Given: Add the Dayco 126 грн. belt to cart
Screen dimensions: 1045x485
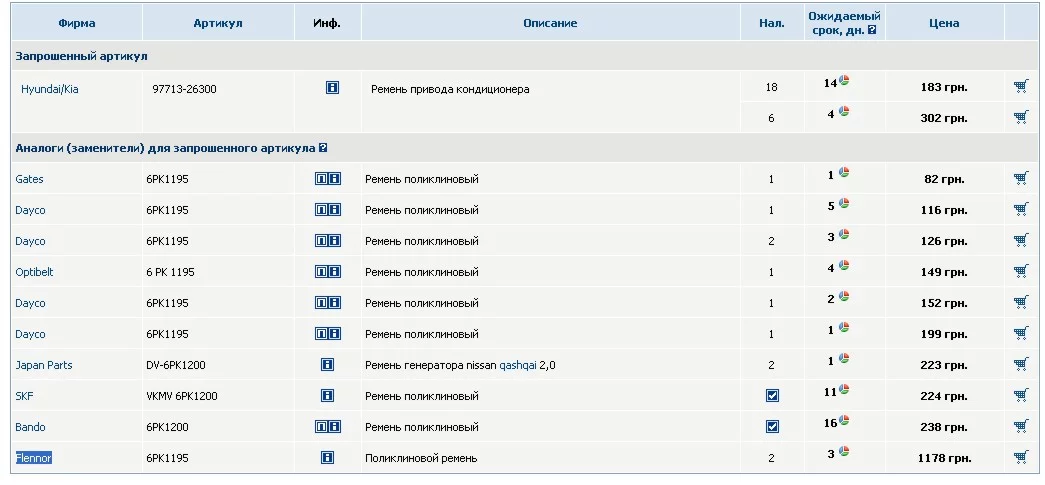Looking at the screenshot, I should (1020, 240).
